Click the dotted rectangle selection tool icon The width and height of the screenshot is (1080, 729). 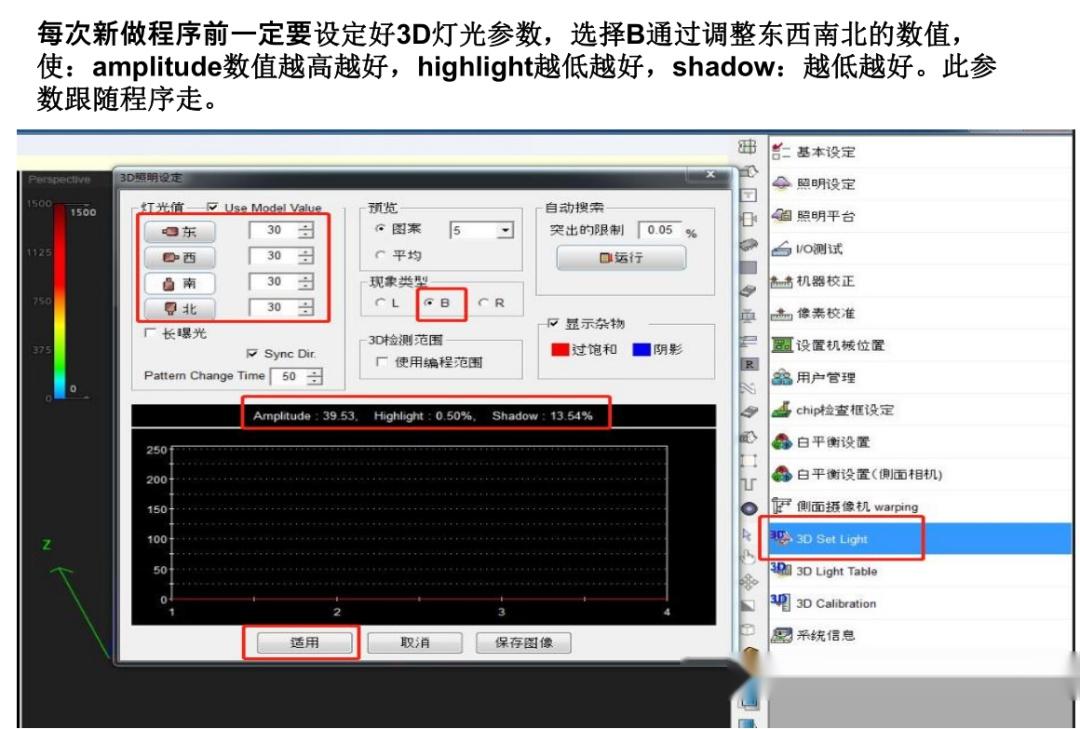748,461
